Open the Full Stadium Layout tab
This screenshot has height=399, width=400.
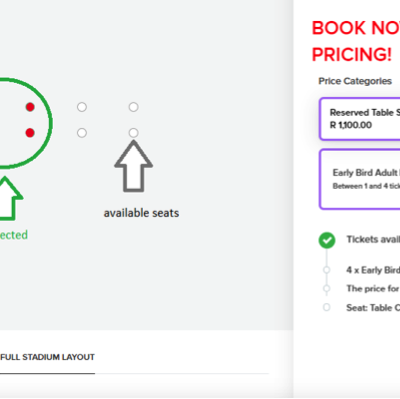47,357
